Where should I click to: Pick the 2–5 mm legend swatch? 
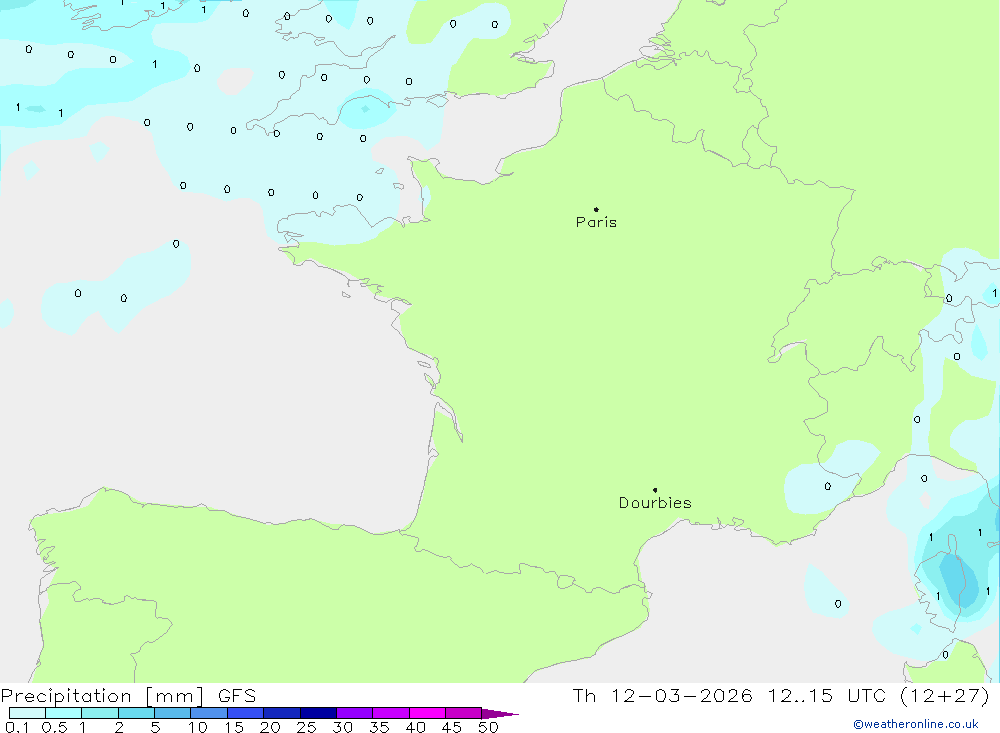[x=136, y=713]
